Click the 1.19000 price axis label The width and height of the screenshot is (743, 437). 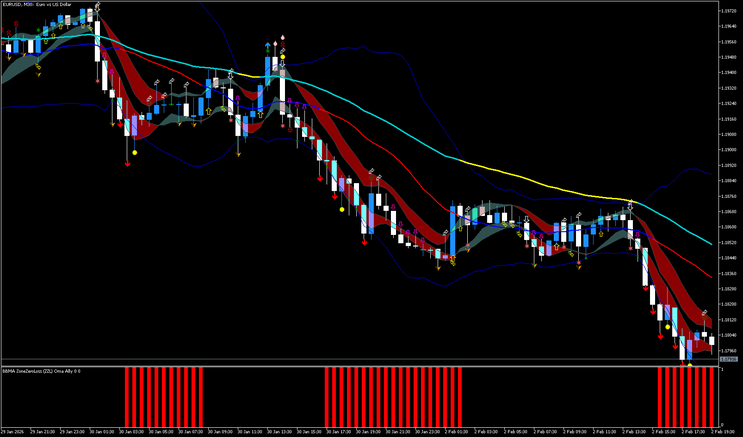[728, 150]
